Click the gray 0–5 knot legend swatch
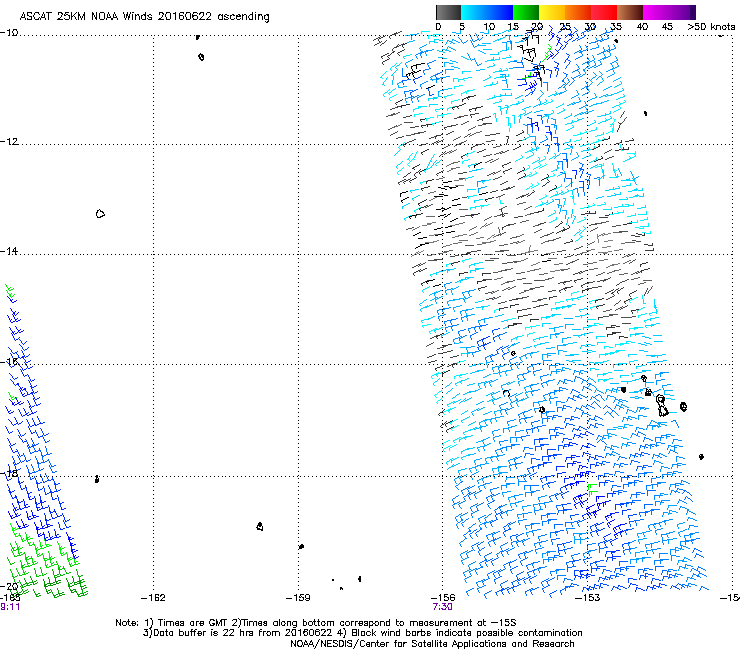Viewport: 740px width, 650px height. [448, 12]
